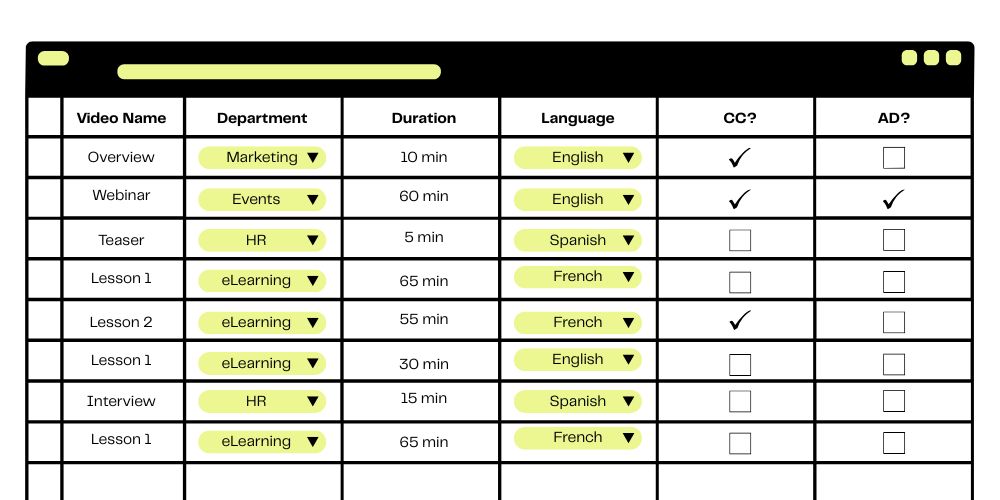
Task: Expand the Events department dropdown
Action: [262, 199]
